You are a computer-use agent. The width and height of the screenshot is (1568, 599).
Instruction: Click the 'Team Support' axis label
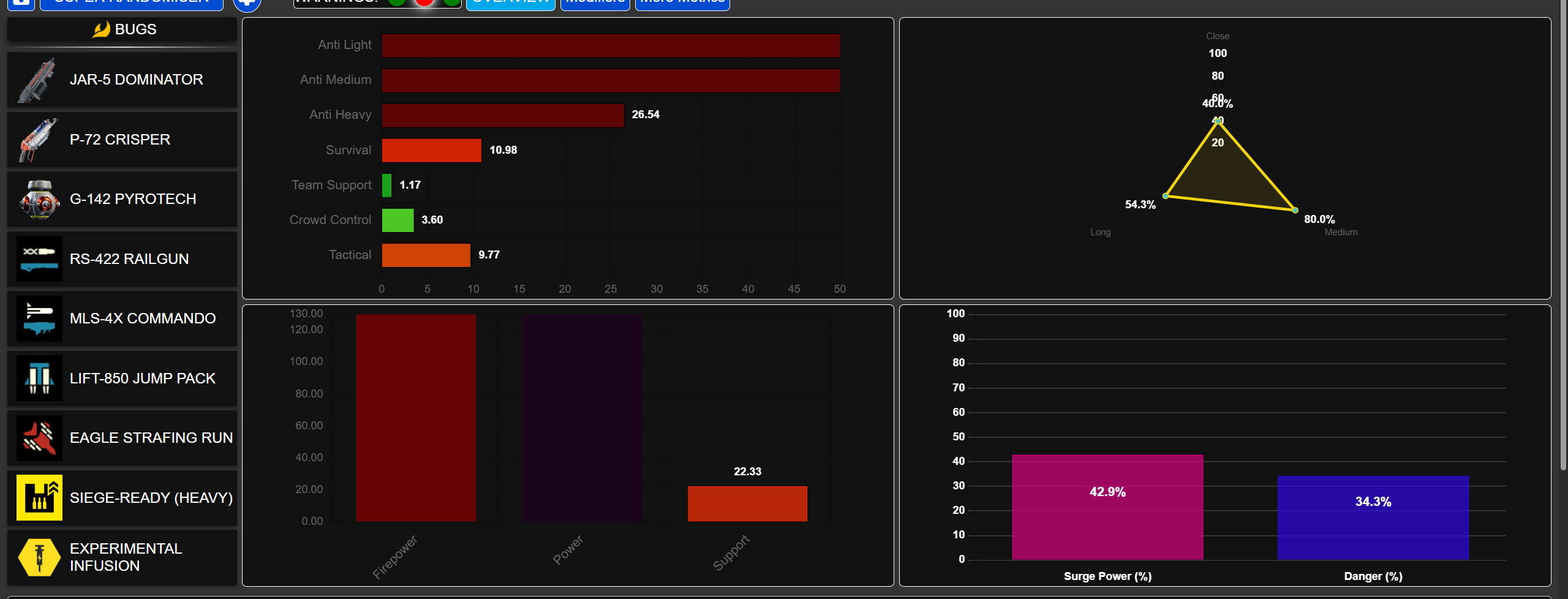click(331, 185)
